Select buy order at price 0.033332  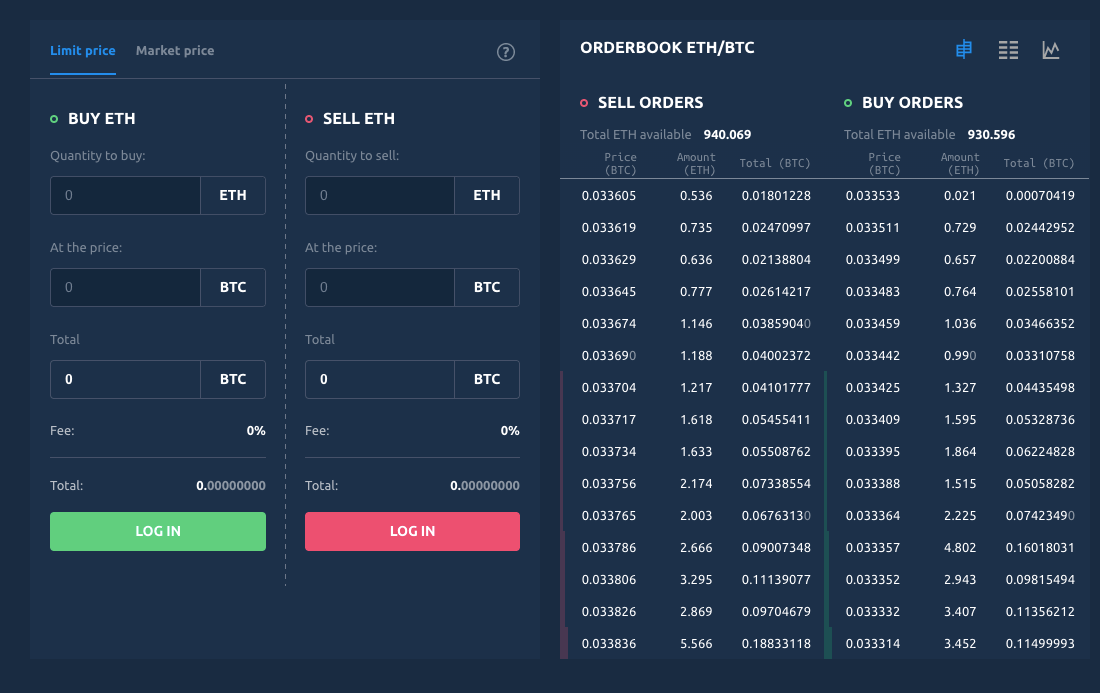tap(957, 612)
